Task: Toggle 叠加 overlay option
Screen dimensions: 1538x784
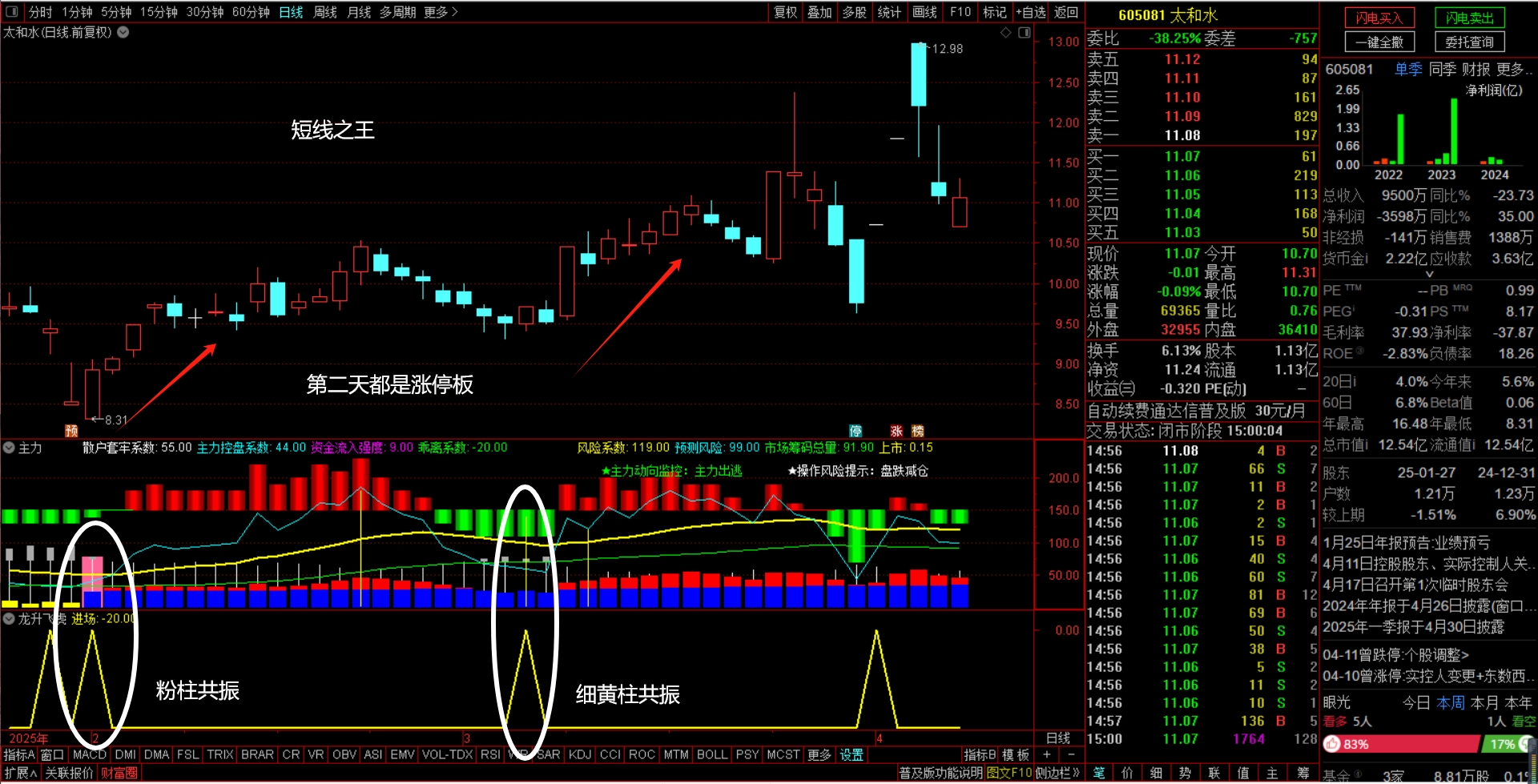Action: 819,12
